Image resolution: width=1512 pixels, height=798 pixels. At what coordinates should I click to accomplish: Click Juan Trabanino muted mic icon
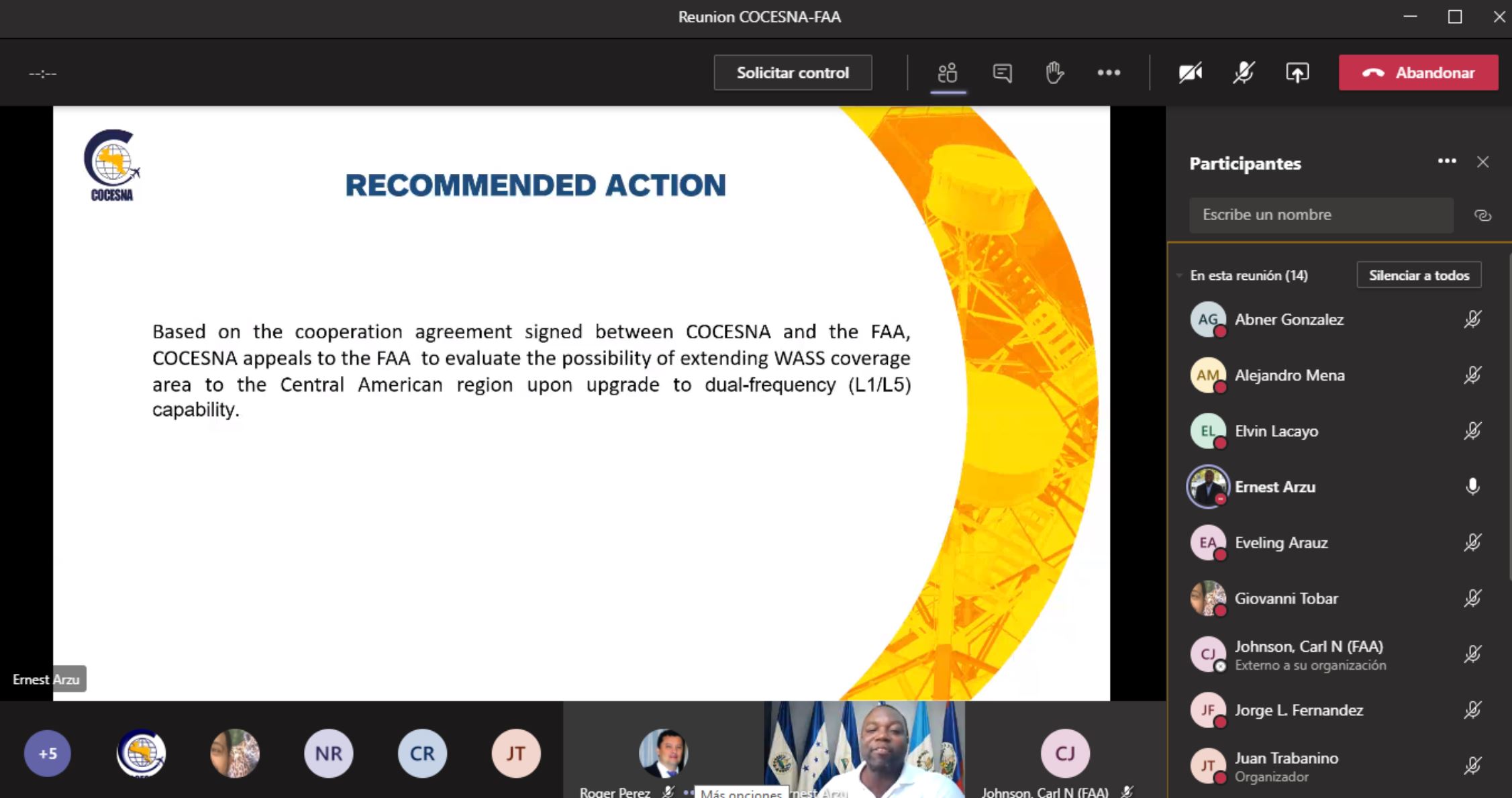coord(1472,766)
